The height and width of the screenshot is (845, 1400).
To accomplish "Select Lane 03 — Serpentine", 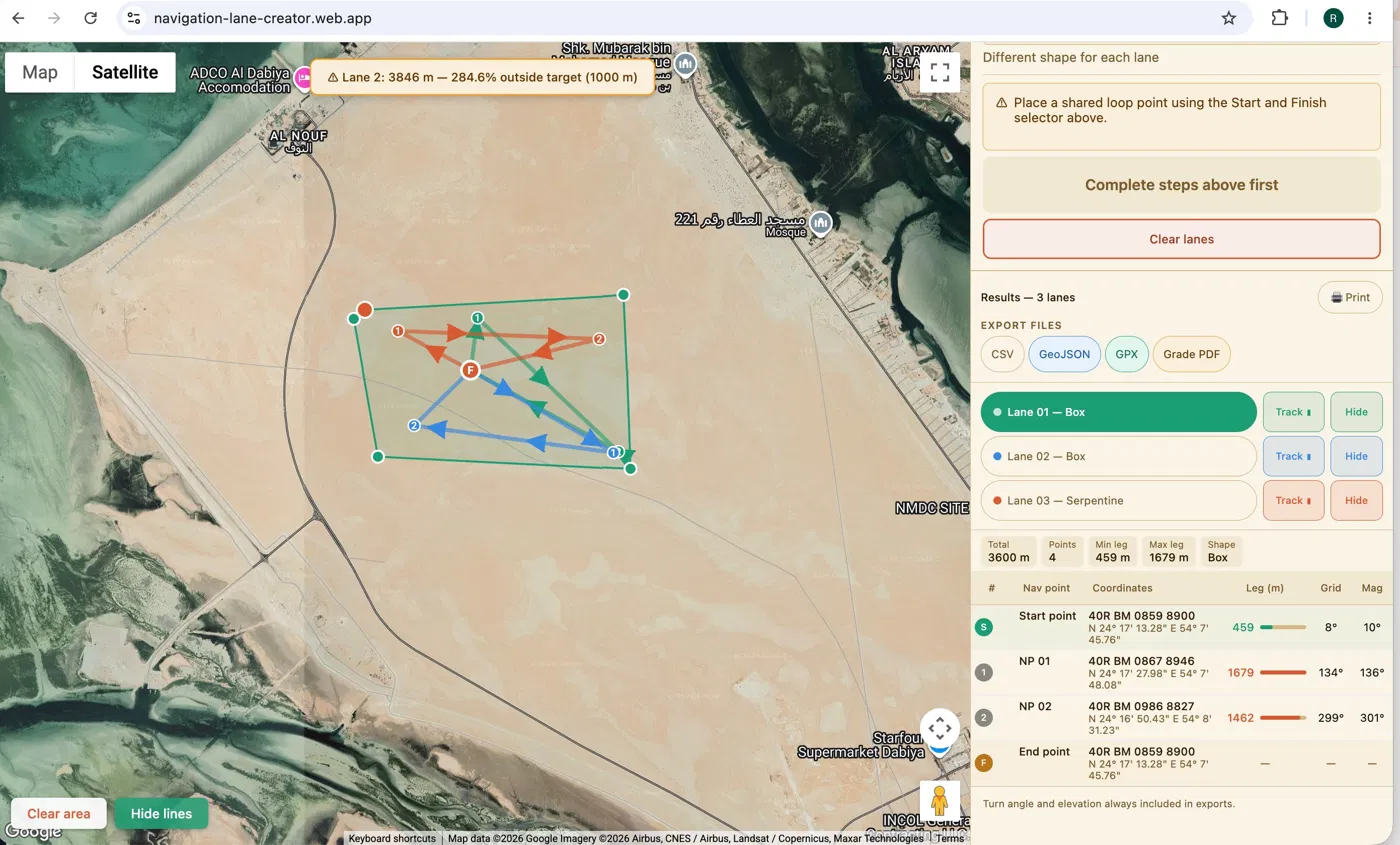I will point(1118,500).
